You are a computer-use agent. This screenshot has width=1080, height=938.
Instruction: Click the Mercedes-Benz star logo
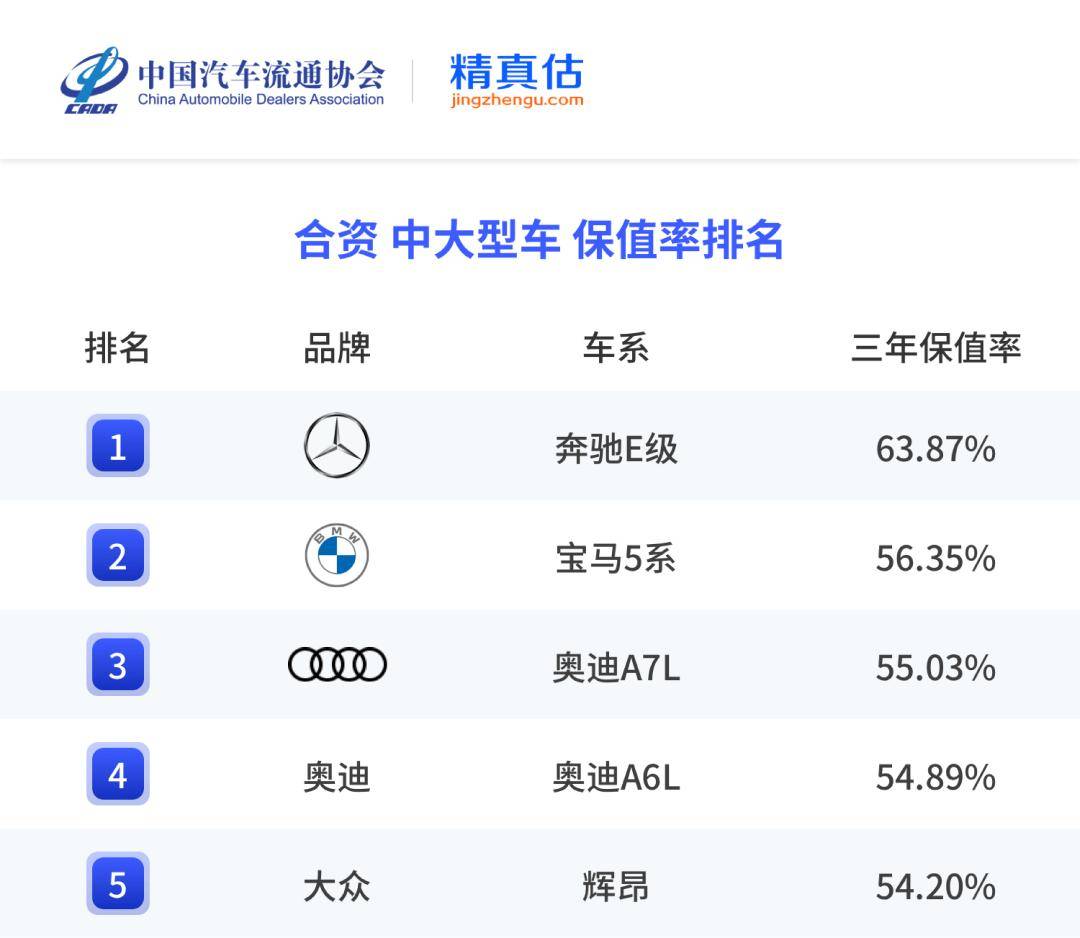click(x=337, y=446)
